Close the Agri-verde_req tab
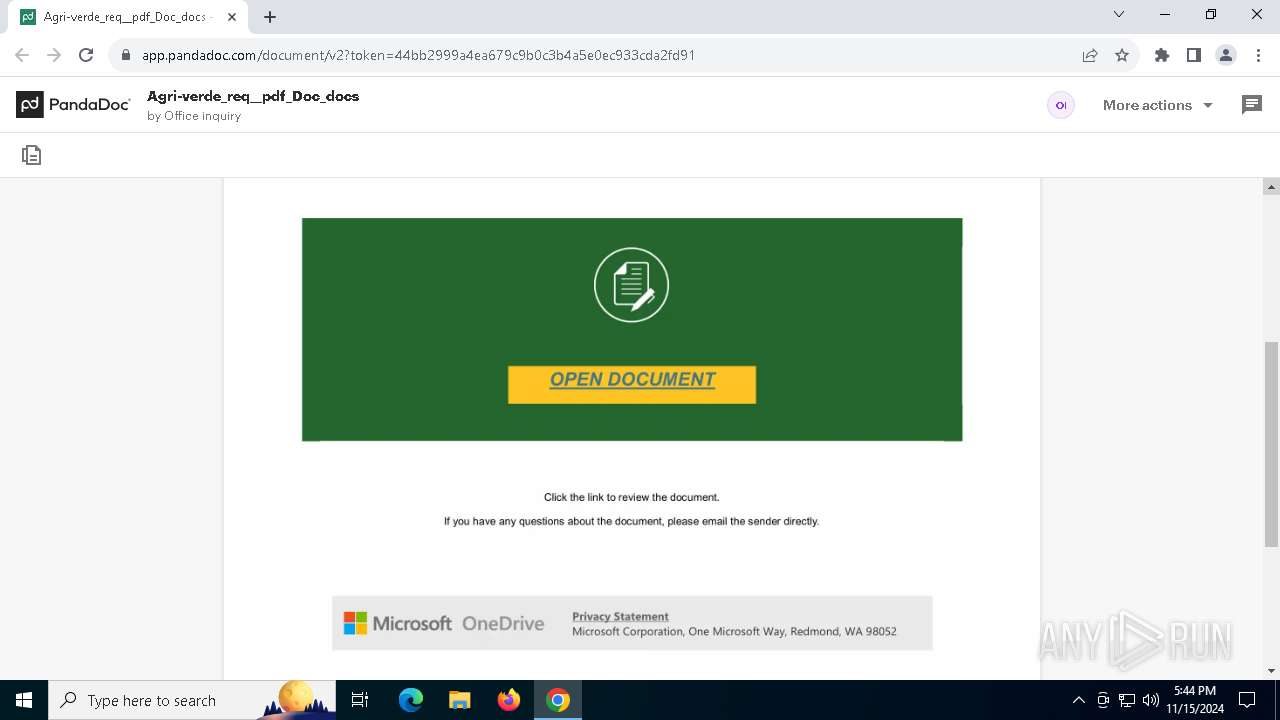This screenshot has height=720, width=1280. pos(232,17)
